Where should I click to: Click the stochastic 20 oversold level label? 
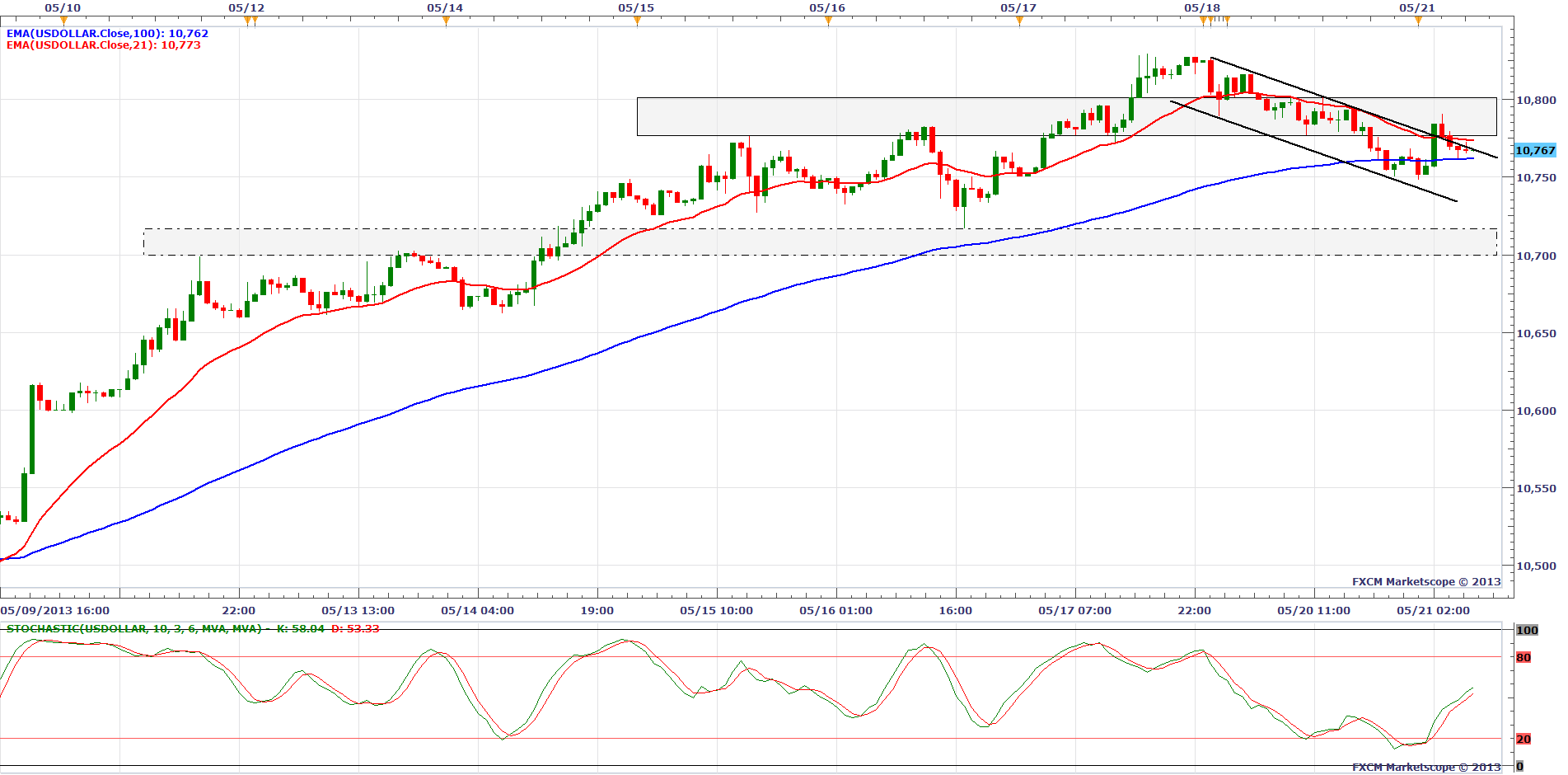pyautogui.click(x=1524, y=739)
